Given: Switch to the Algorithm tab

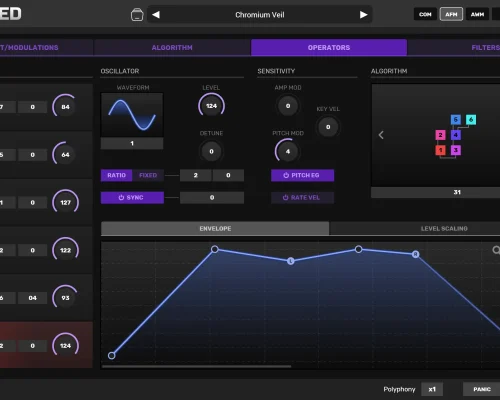Looking at the screenshot, I should (x=172, y=47).
